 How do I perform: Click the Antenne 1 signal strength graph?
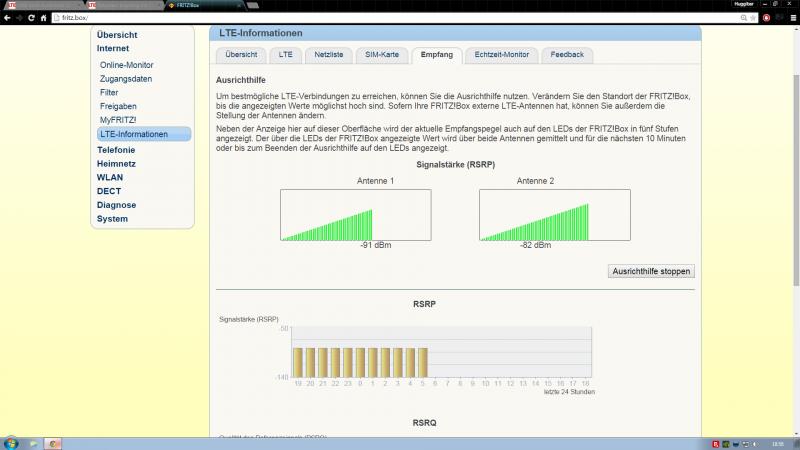356,215
